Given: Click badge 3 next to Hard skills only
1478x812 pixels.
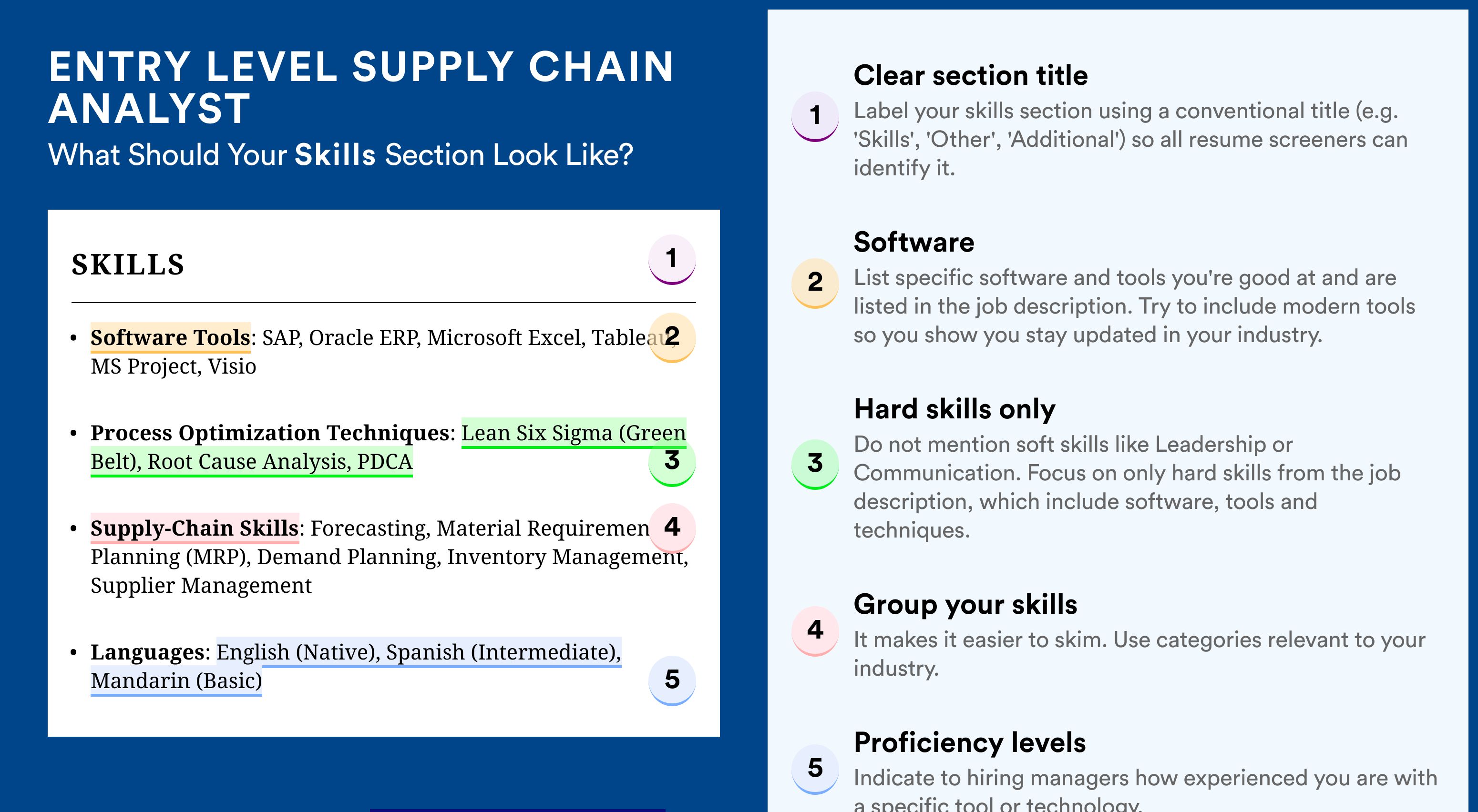Looking at the screenshot, I should tap(815, 464).
